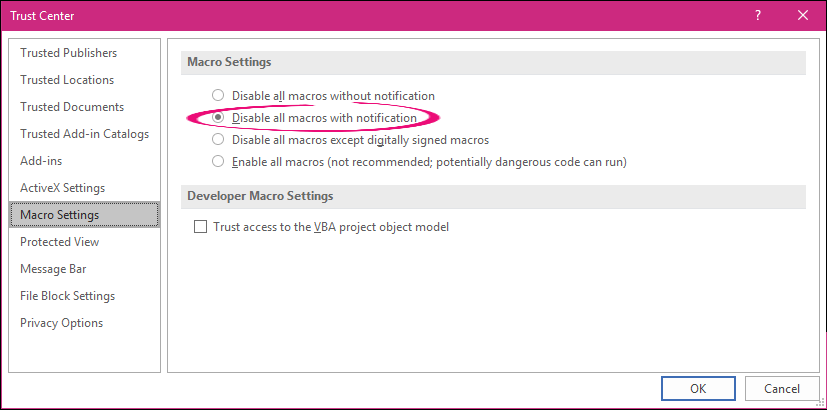Open Trusted Add-in Catalogs page
Screen dimensions: 827x410
click(x=84, y=134)
